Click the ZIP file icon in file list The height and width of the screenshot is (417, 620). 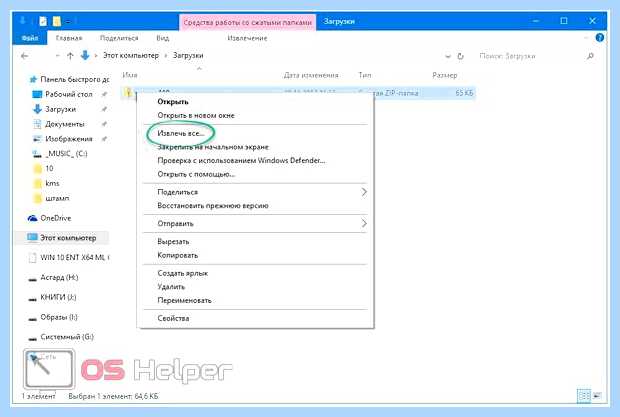(128, 92)
